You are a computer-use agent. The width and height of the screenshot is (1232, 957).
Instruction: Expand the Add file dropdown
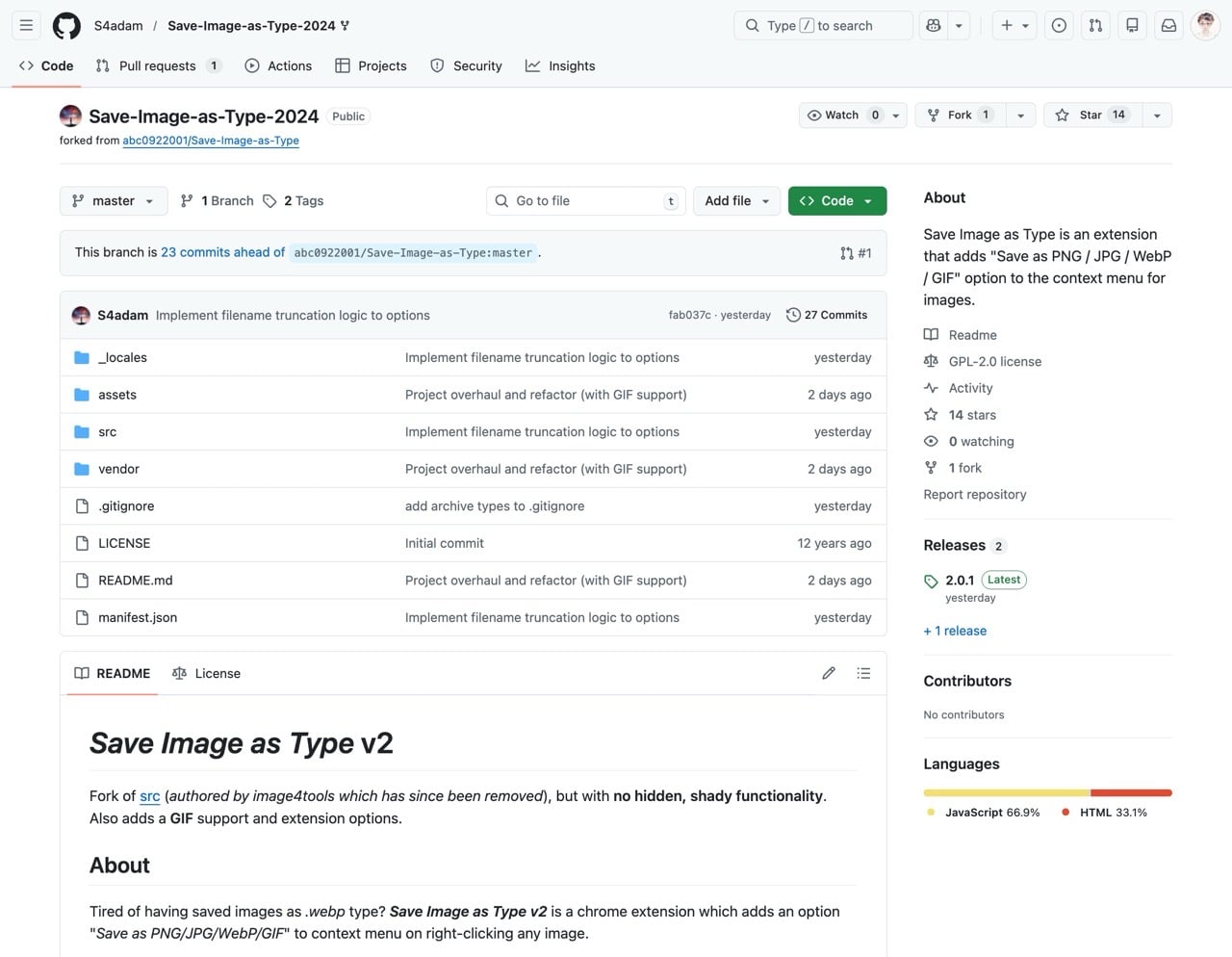pyautogui.click(x=736, y=201)
